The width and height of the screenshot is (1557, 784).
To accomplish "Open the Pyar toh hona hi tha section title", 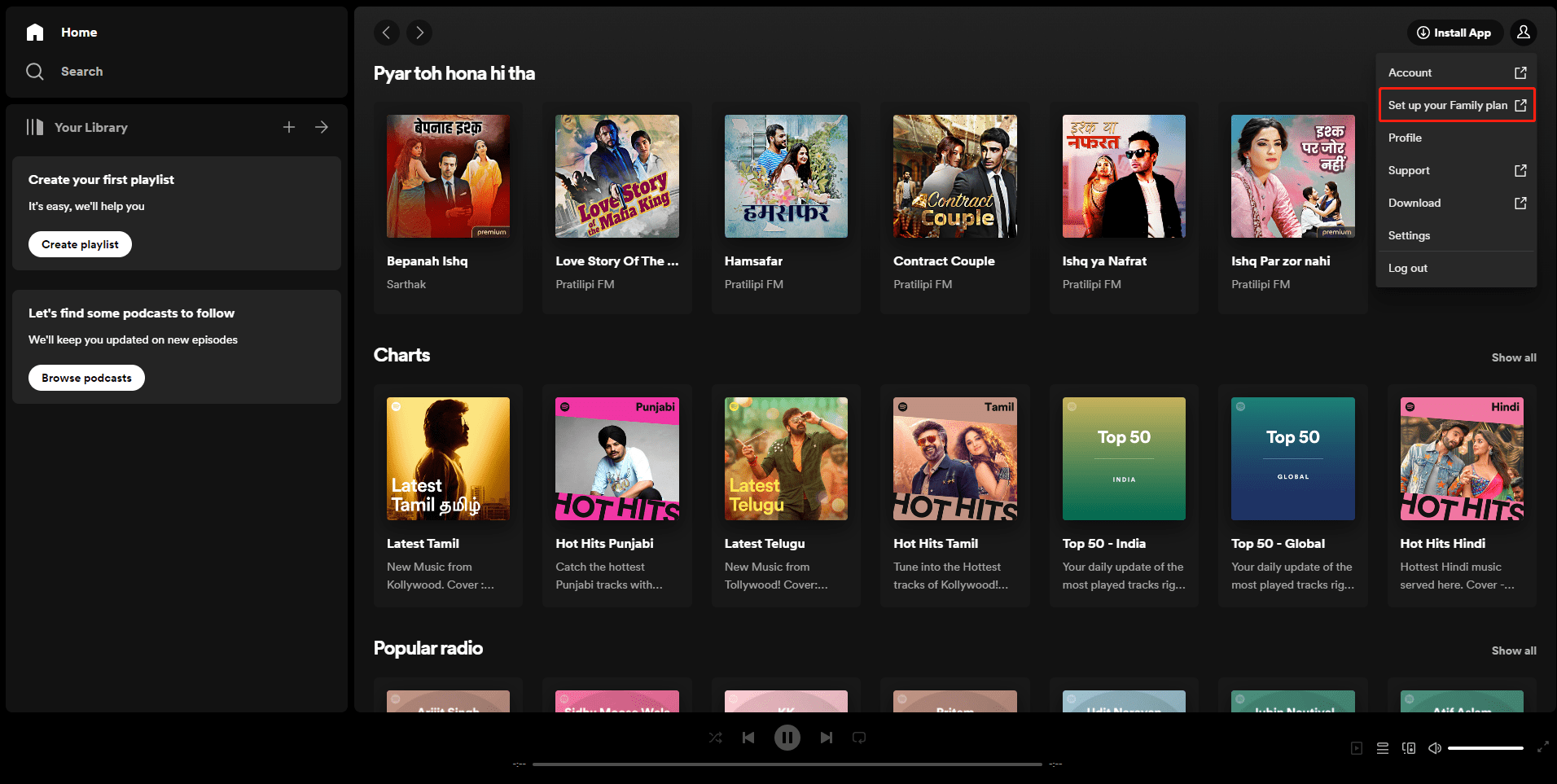I will 454,73.
